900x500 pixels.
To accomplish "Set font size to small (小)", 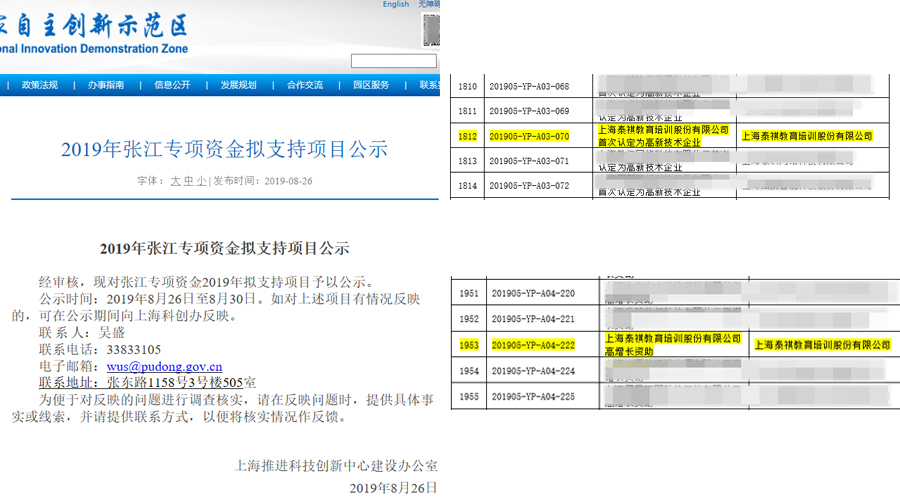I will [201, 181].
